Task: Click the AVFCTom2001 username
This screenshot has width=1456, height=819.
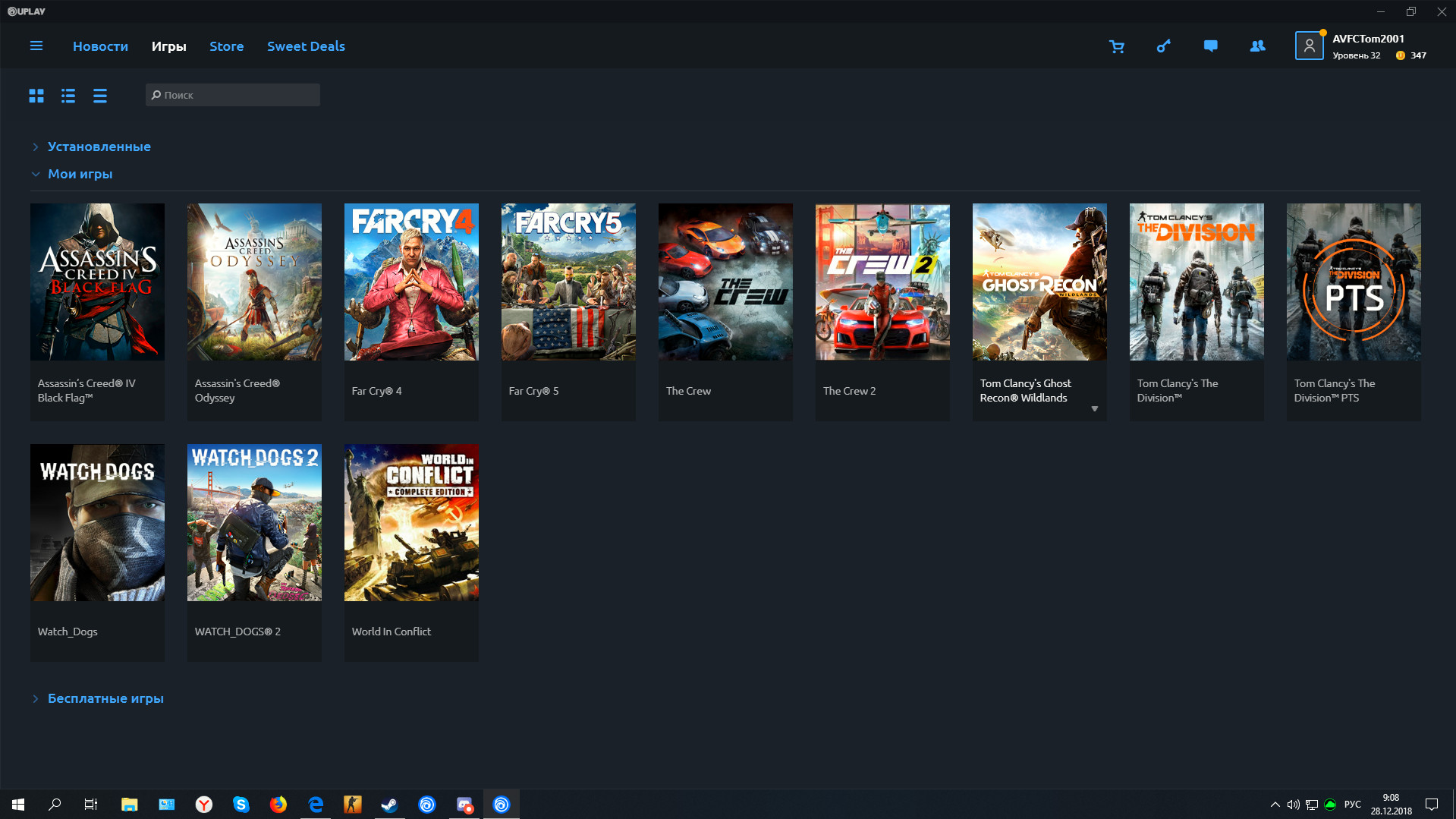Action: pos(1368,39)
